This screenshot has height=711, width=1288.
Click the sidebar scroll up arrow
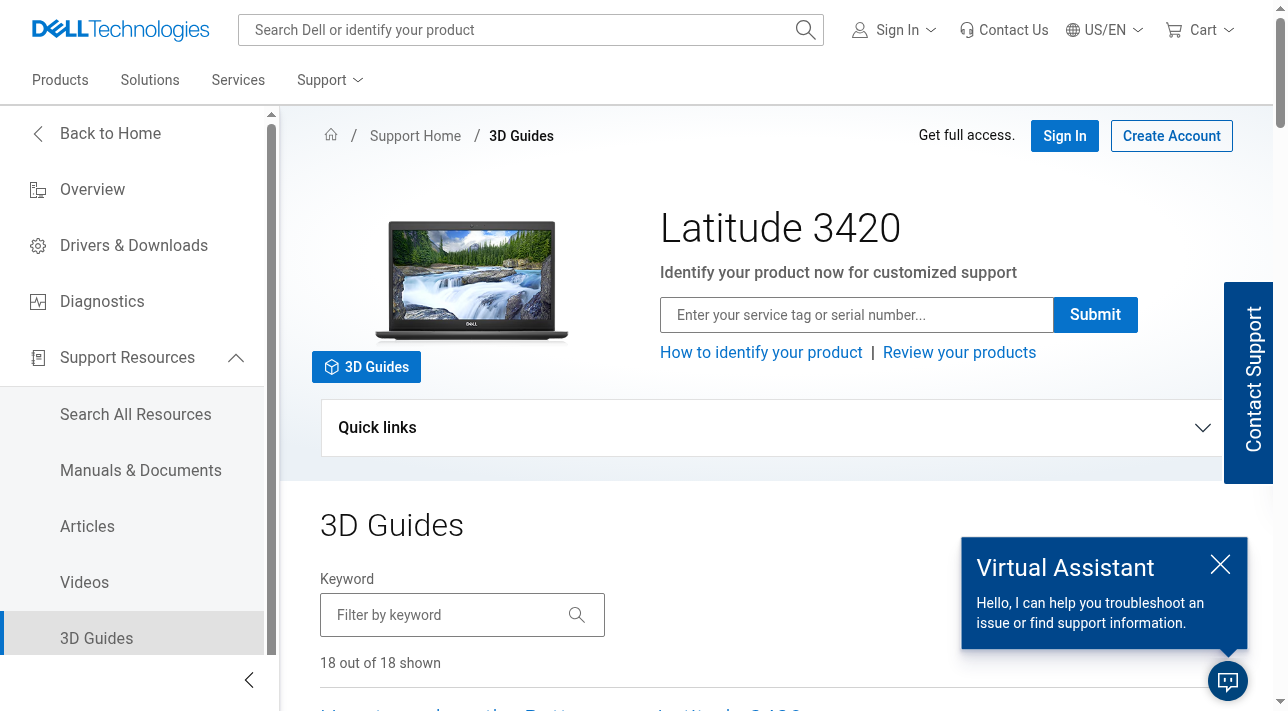271,115
